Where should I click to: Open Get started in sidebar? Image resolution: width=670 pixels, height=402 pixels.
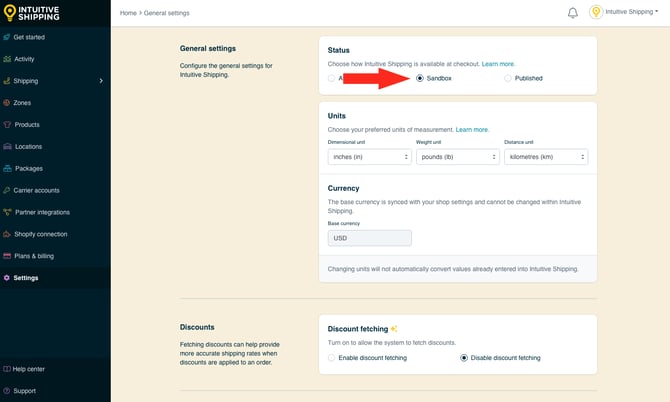coord(29,37)
